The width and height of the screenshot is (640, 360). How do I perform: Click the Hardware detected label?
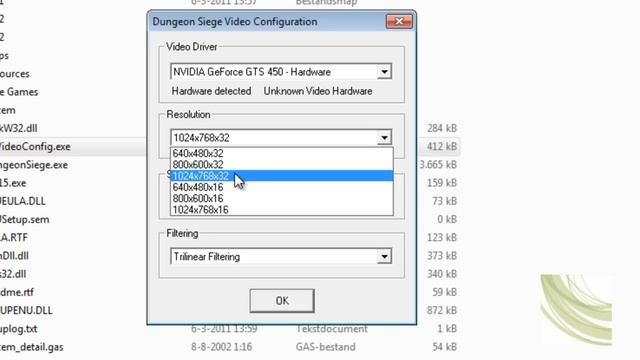211,91
